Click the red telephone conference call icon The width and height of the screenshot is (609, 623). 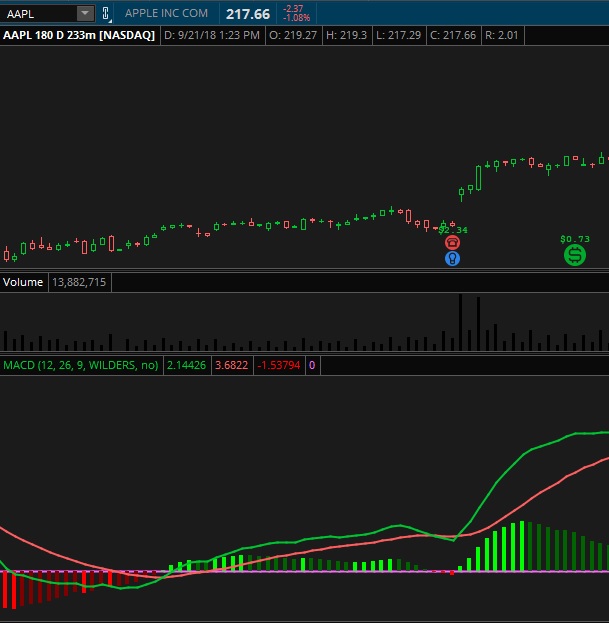tap(452, 242)
